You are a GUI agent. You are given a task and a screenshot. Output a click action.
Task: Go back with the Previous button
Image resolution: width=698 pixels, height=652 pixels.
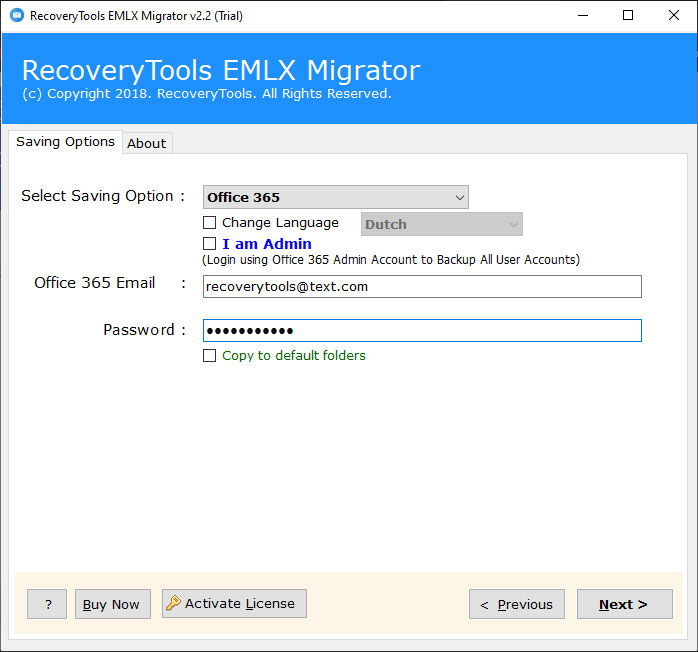coord(517,604)
